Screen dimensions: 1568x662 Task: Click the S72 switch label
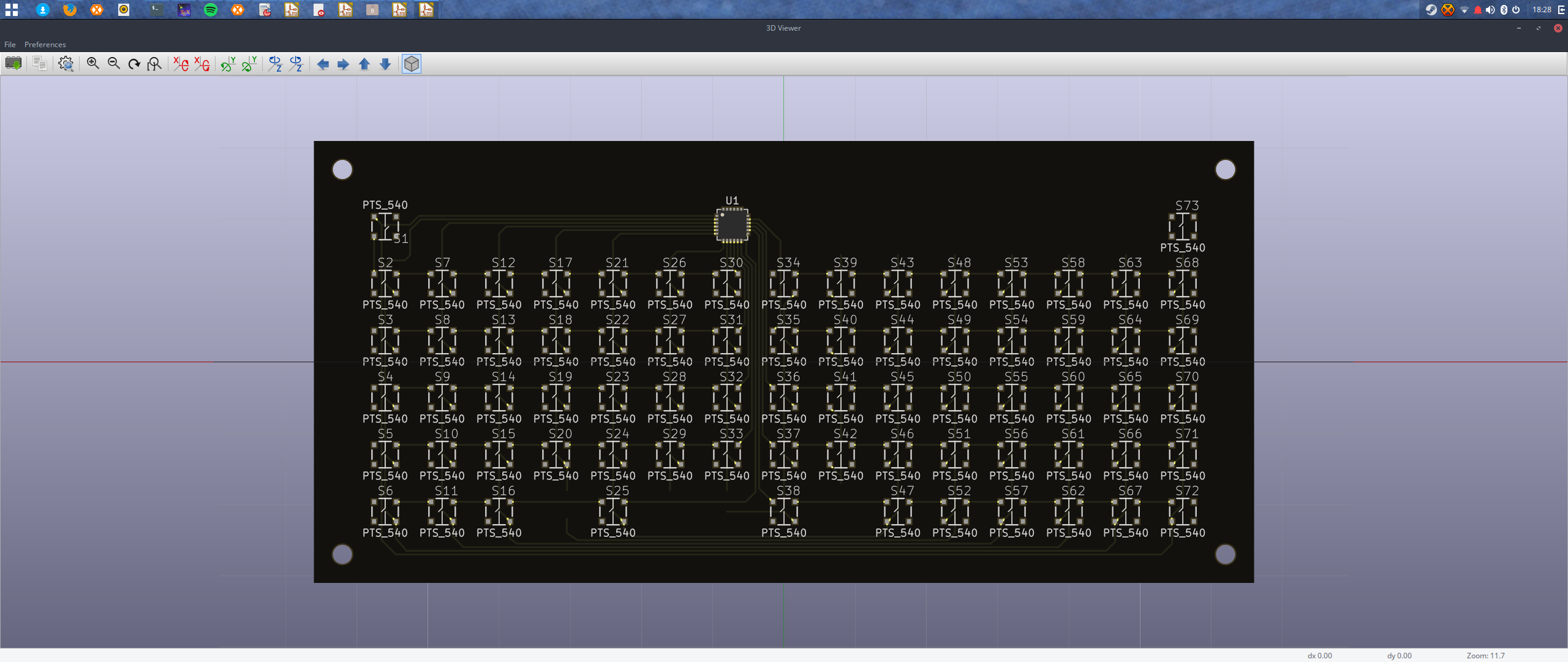[x=1187, y=490]
